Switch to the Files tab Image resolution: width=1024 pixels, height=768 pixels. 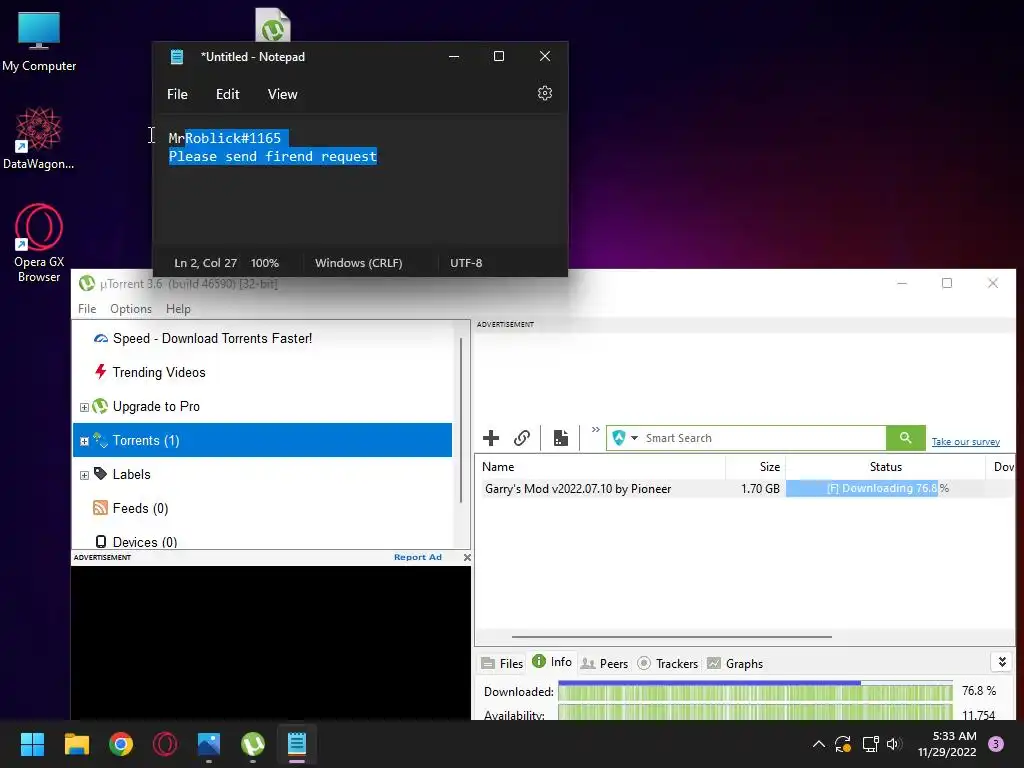pyautogui.click(x=502, y=664)
